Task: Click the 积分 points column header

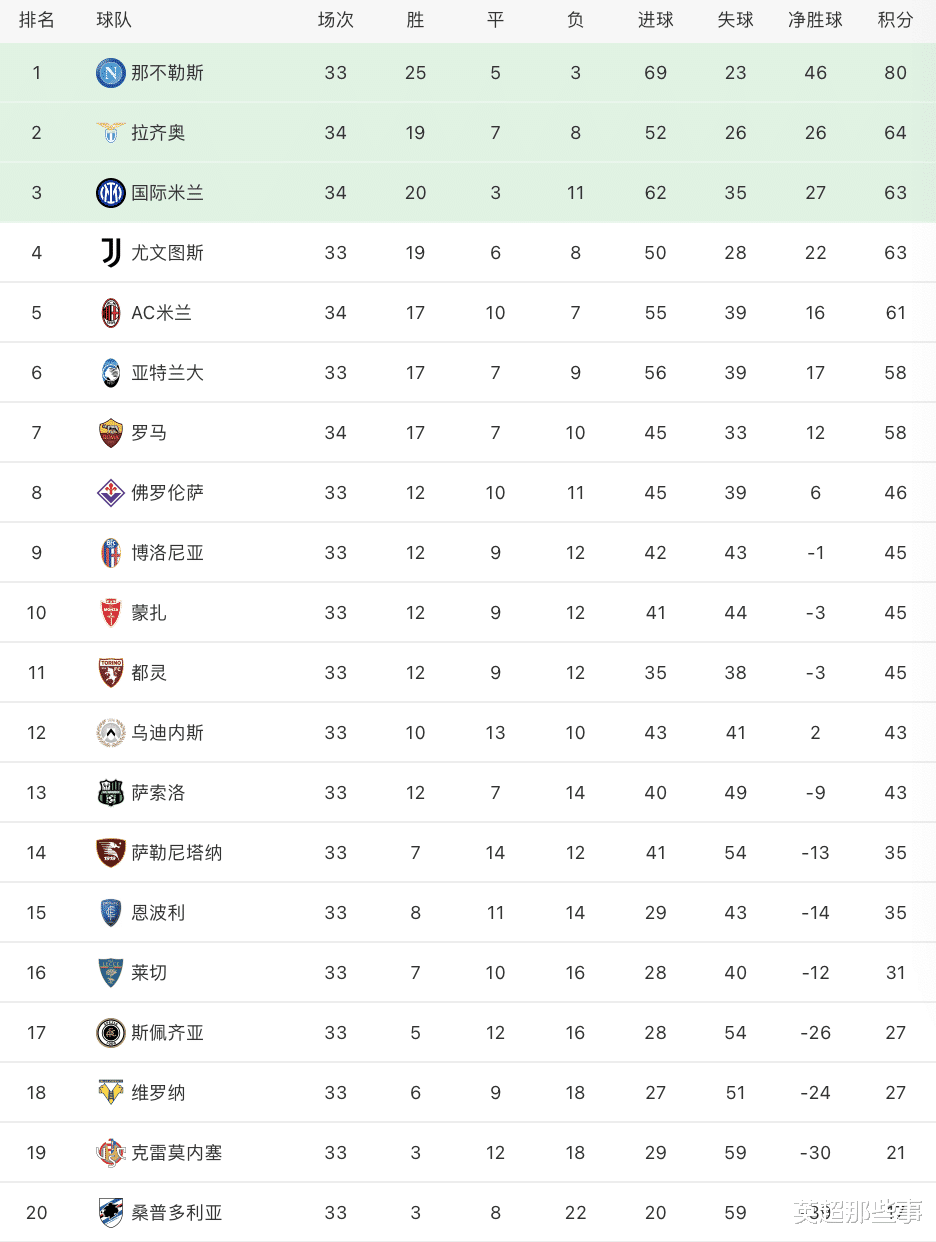Action: coord(895,20)
